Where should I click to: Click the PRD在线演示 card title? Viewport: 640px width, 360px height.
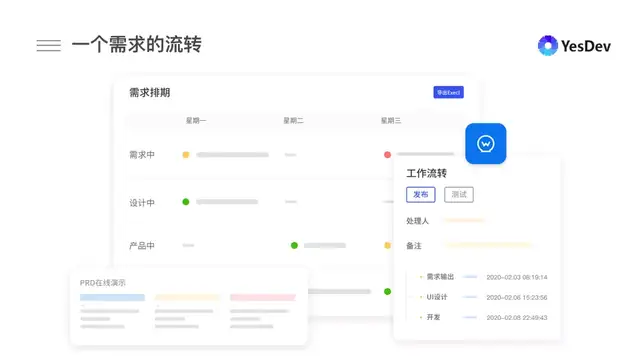pyautogui.click(x=102, y=283)
